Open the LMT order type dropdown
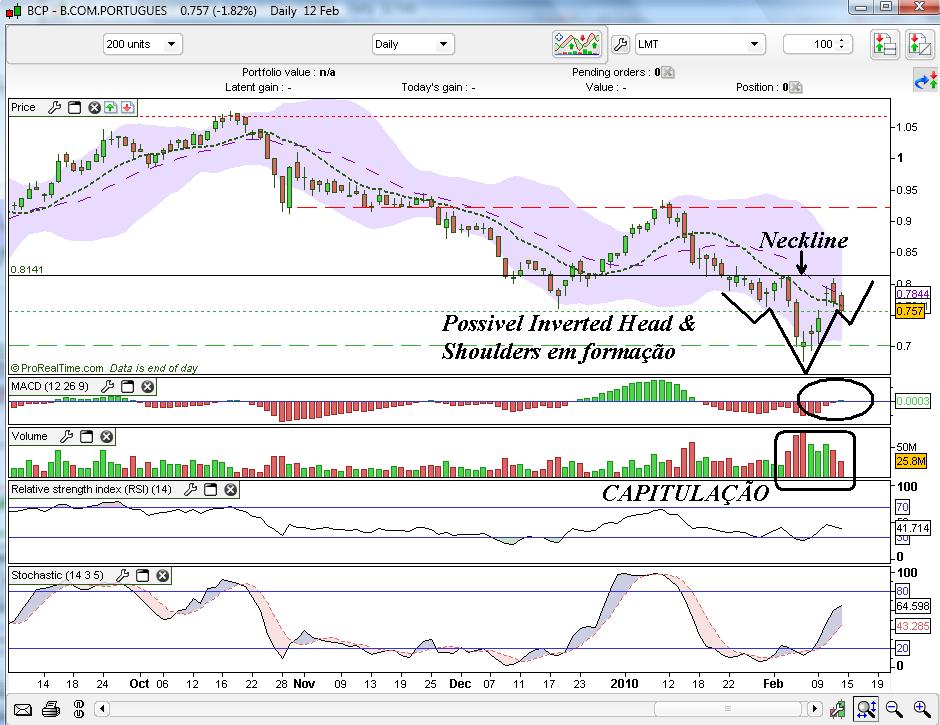This screenshot has width=940, height=725. [x=700, y=44]
